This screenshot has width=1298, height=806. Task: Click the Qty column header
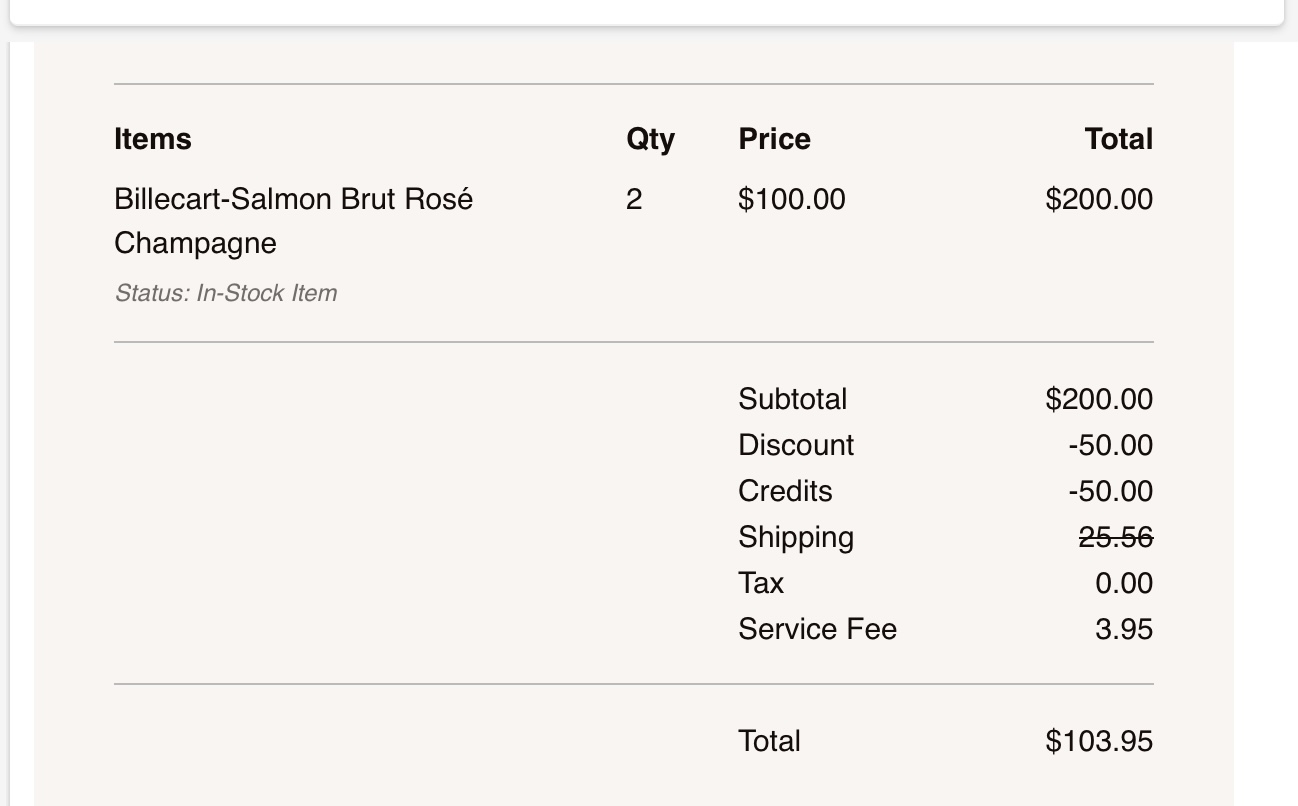click(650, 139)
